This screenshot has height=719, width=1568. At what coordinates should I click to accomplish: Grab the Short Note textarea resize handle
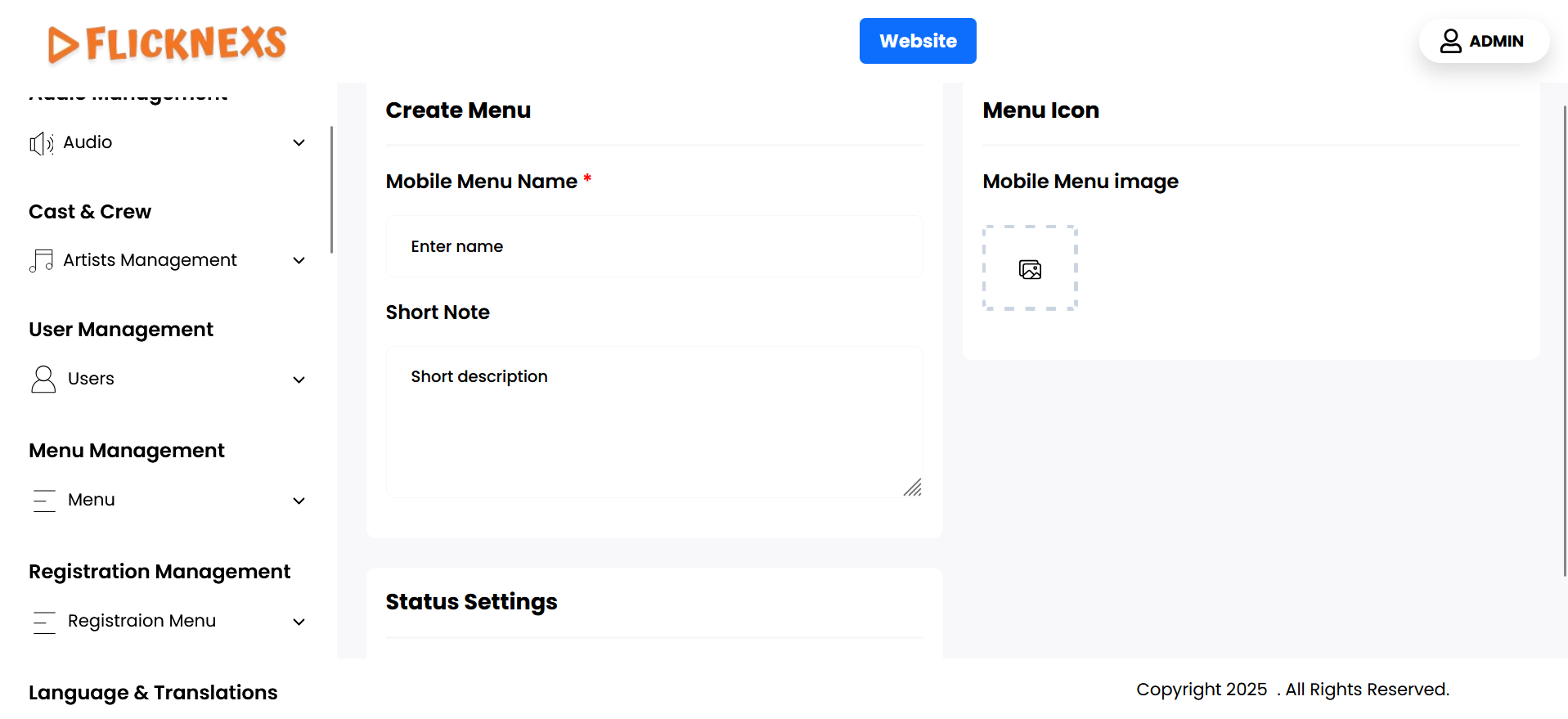913,488
